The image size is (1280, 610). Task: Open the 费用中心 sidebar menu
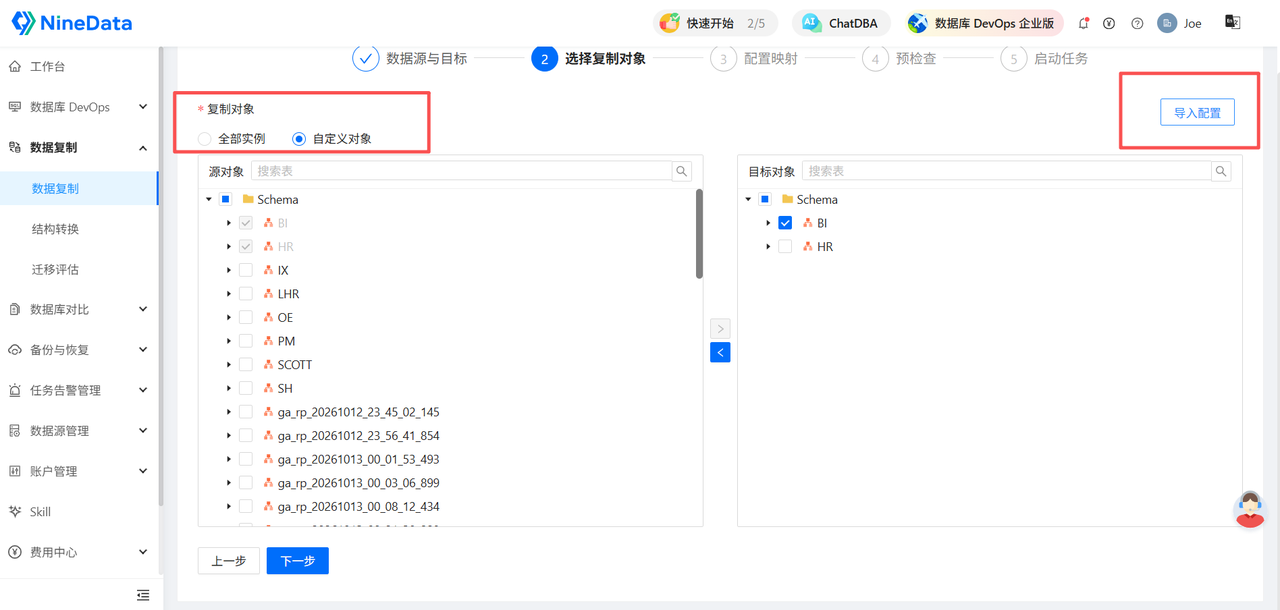click(79, 552)
